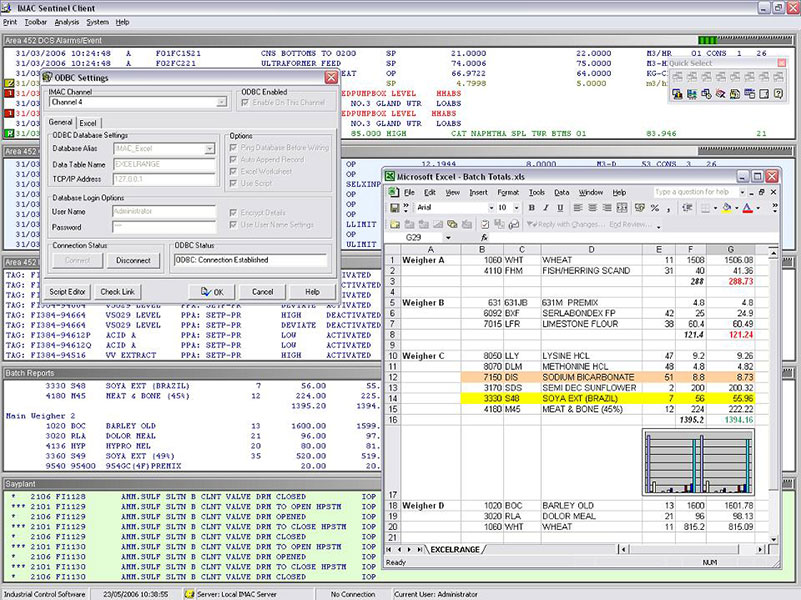Click the Save icon in Excel
Screen dimensions: 801x600
click(x=396, y=208)
